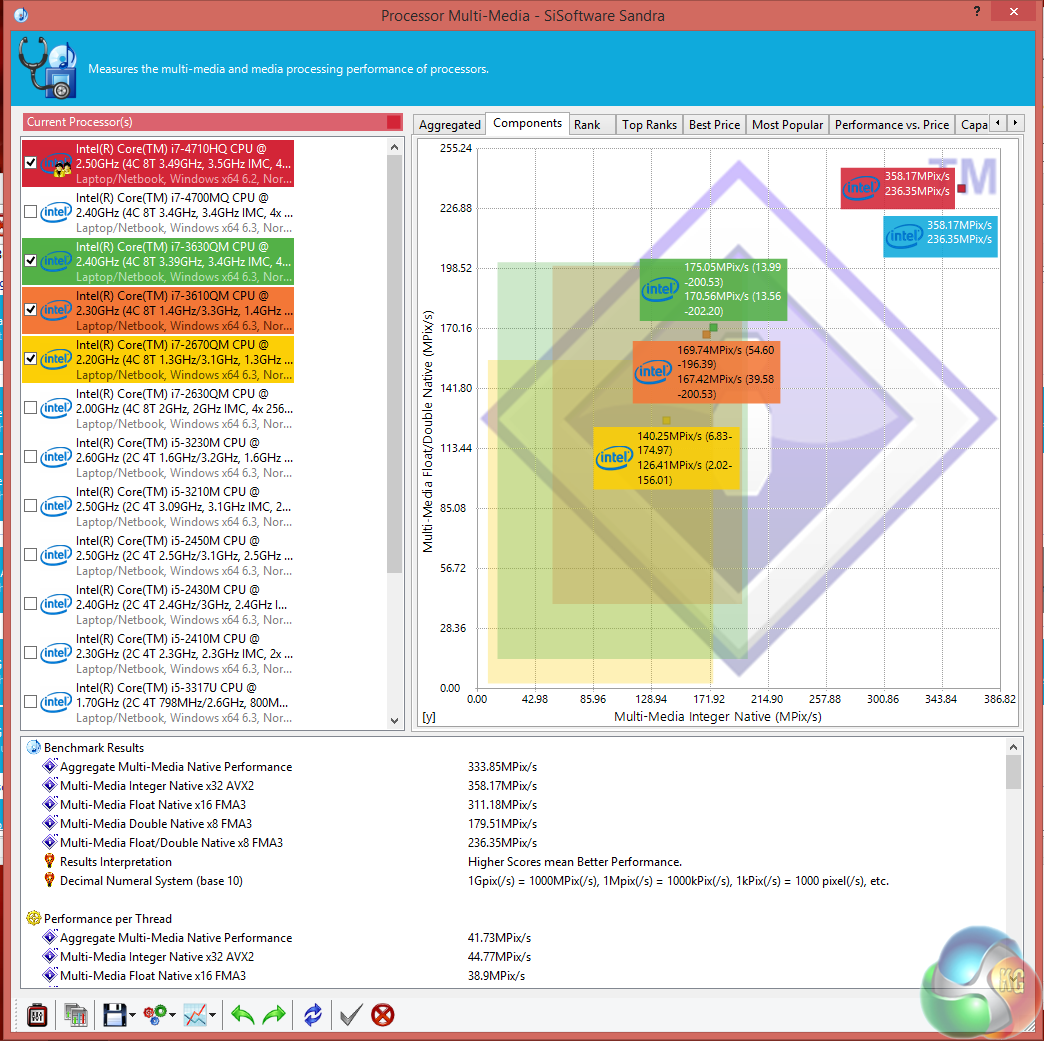The width and height of the screenshot is (1044, 1041).
Task: Click results pane scroll up arrow
Action: point(1013,747)
